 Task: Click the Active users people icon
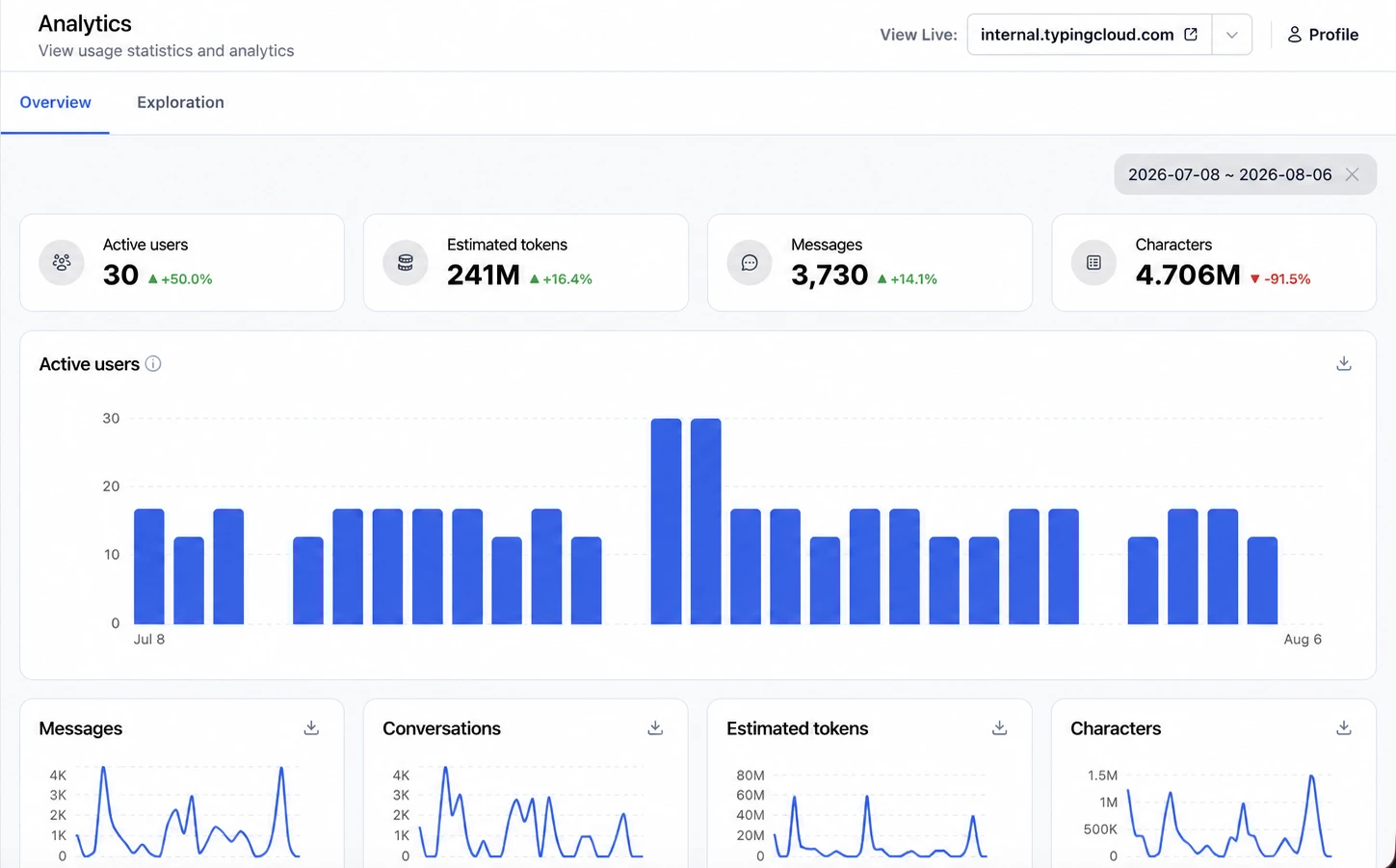(62, 262)
